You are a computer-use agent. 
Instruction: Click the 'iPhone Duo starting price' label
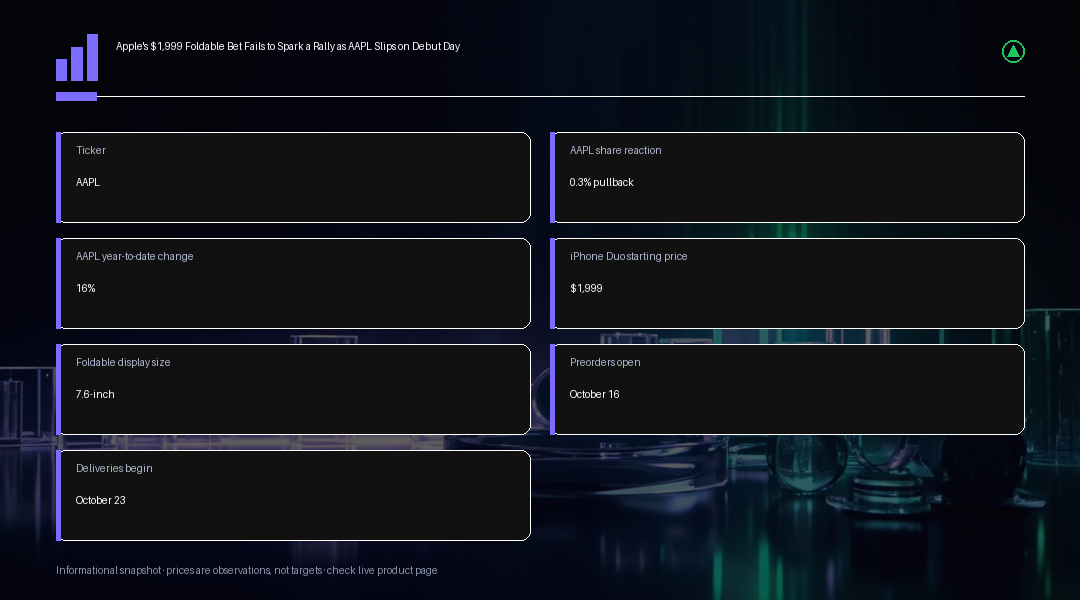coord(628,256)
